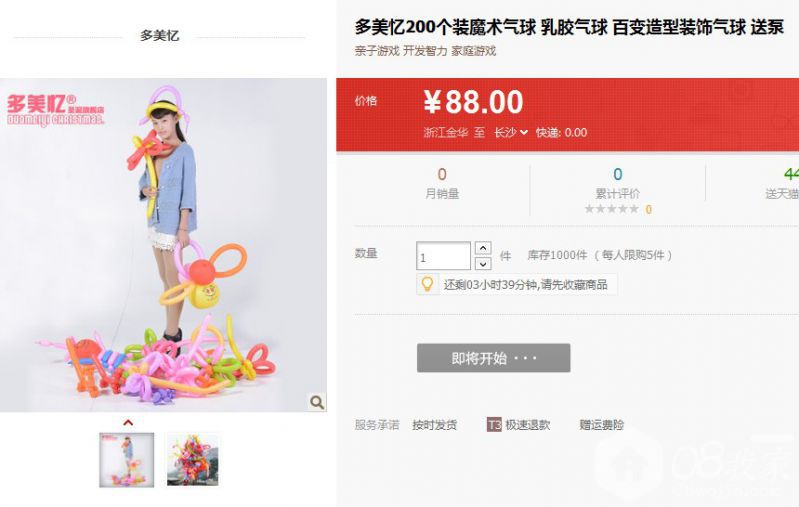This screenshot has height=507, width=799.
Task: Click the lightbulb reminder icon
Action: pos(428,284)
